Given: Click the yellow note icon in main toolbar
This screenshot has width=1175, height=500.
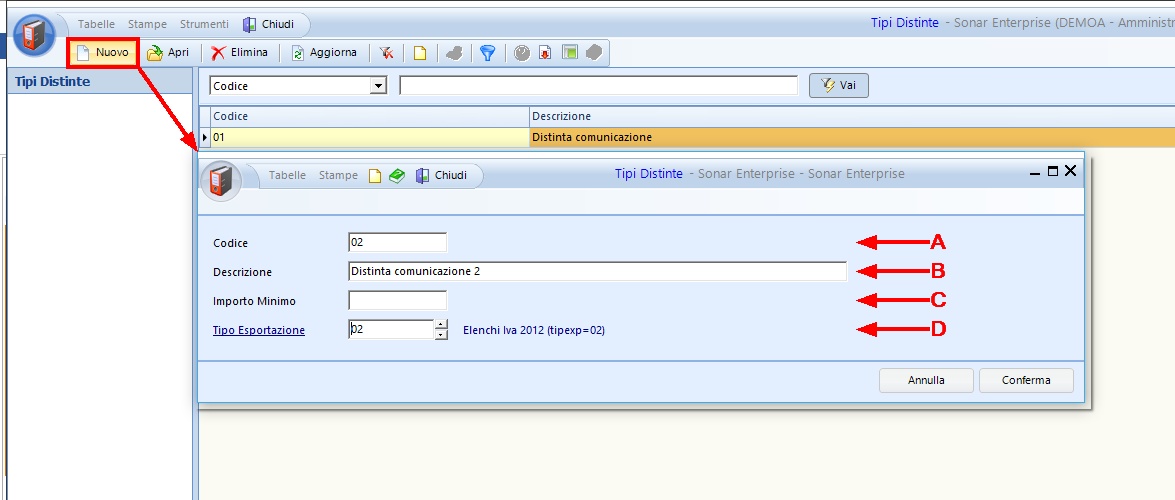Looking at the screenshot, I should (421, 53).
